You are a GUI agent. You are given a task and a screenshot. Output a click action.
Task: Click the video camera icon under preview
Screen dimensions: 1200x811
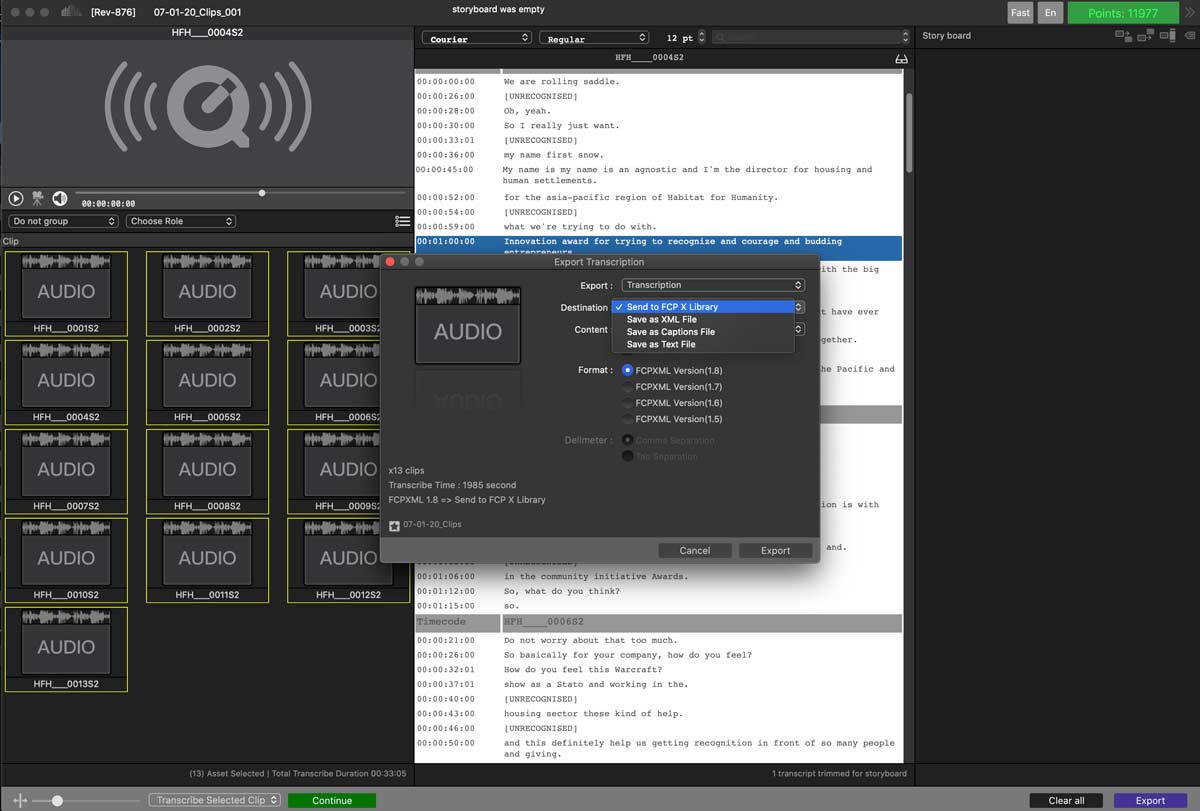(x=38, y=199)
